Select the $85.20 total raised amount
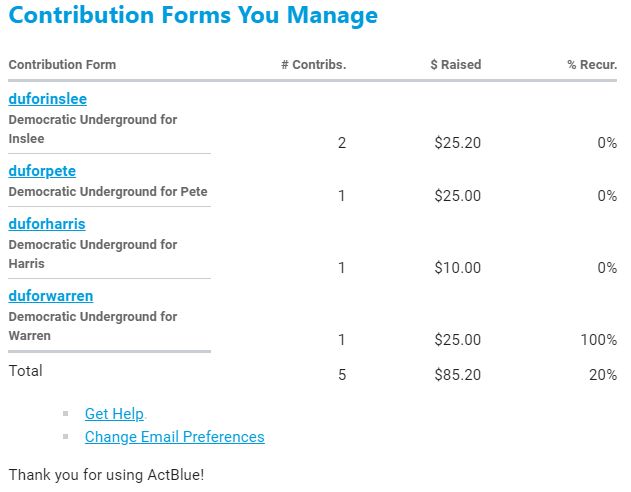The height and width of the screenshot is (492, 631). tap(457, 375)
